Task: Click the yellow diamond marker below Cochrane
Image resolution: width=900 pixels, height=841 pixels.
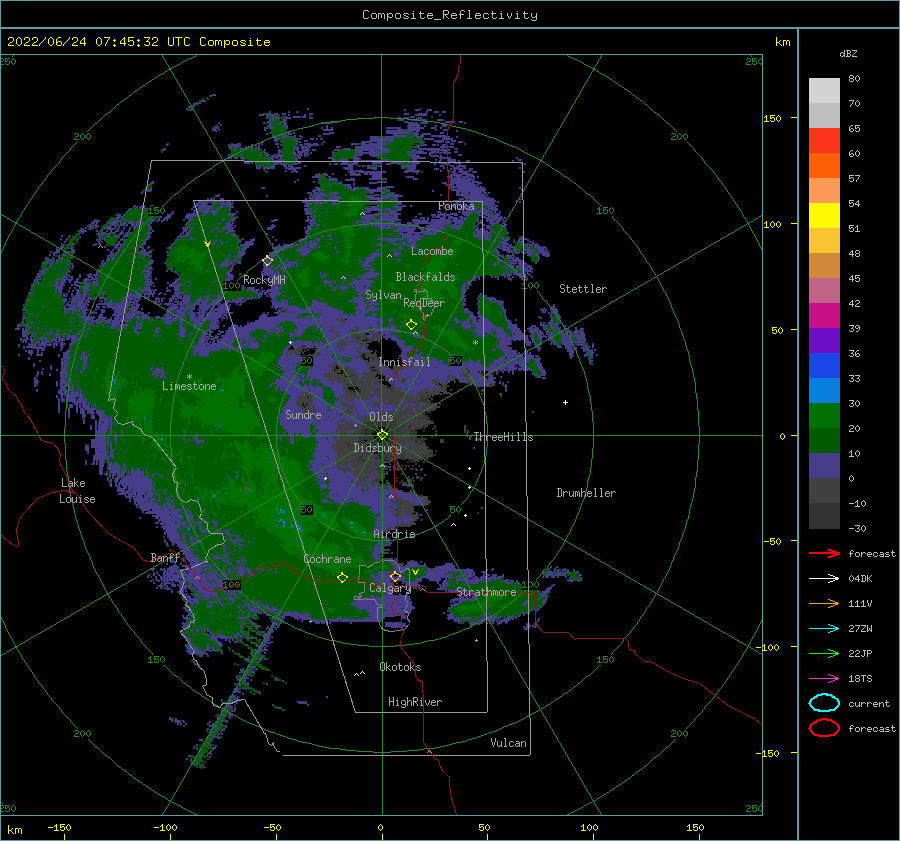Action: click(342, 577)
